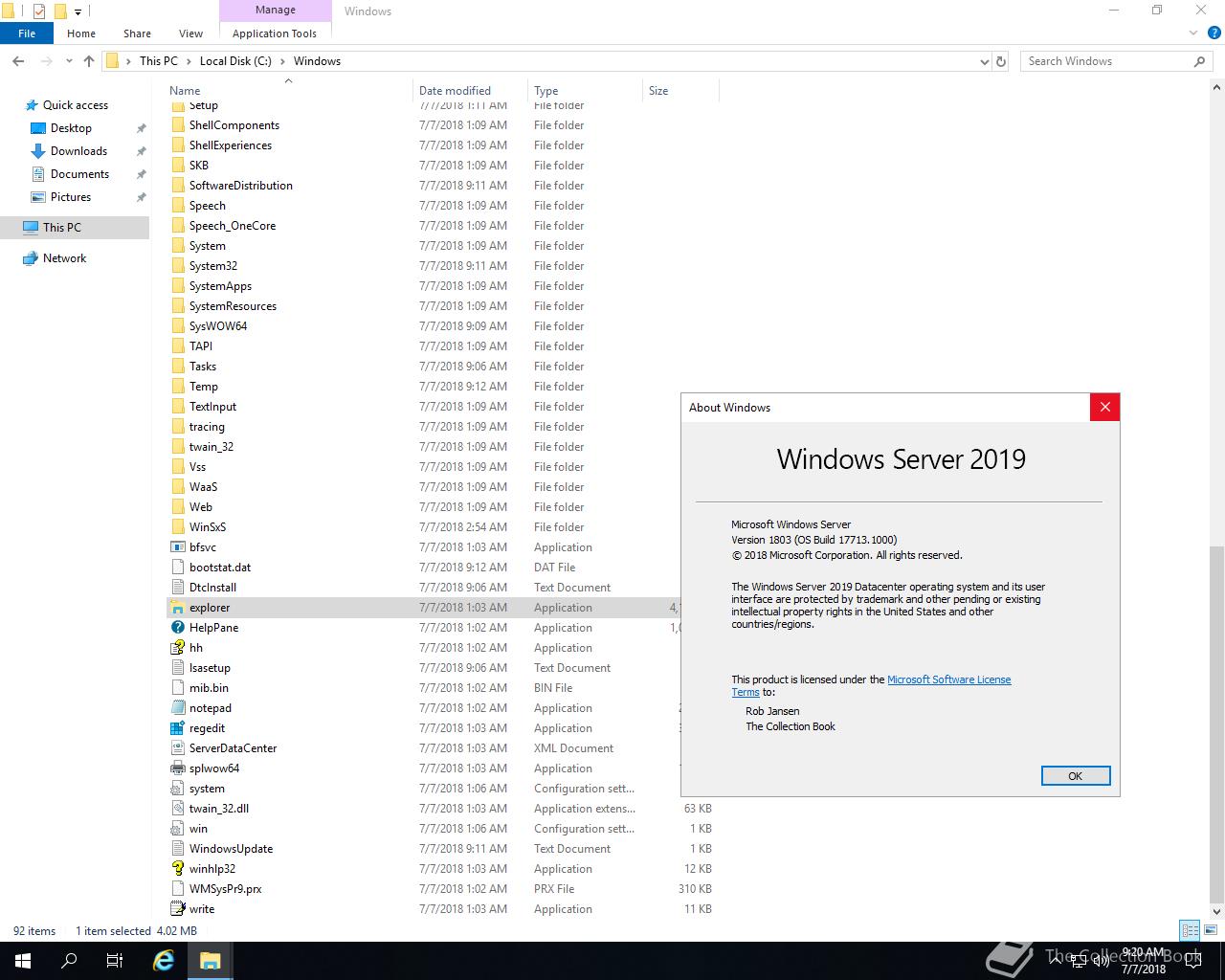Click the Manage contextual tab
The image size is (1225, 980).
point(276,11)
